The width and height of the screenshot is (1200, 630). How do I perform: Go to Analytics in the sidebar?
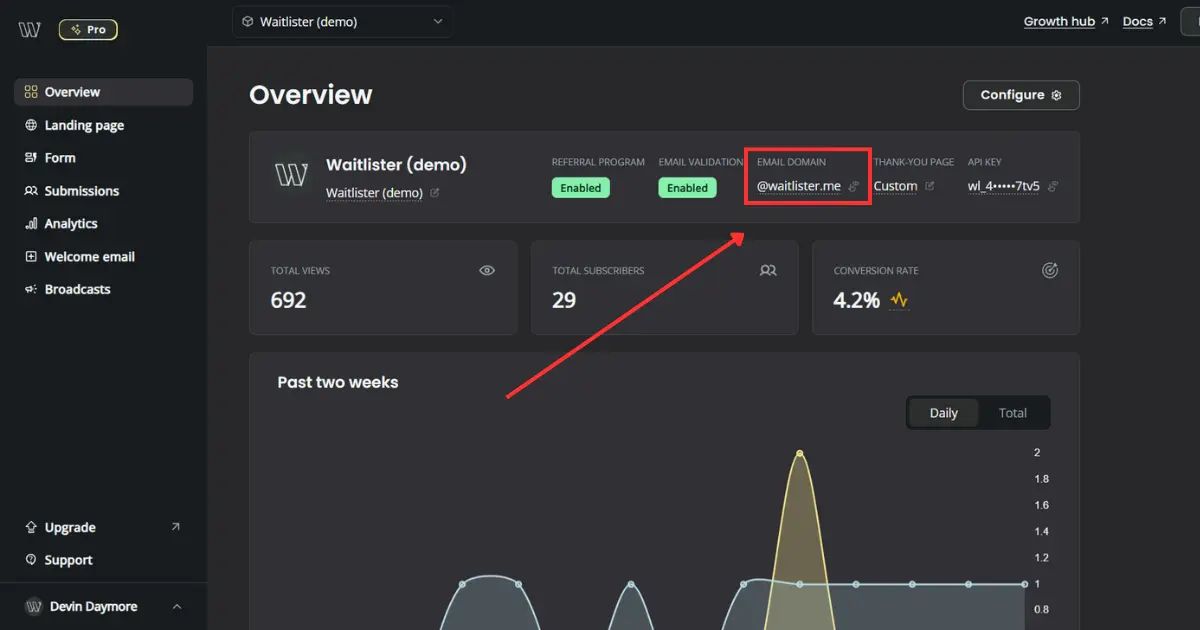point(71,224)
